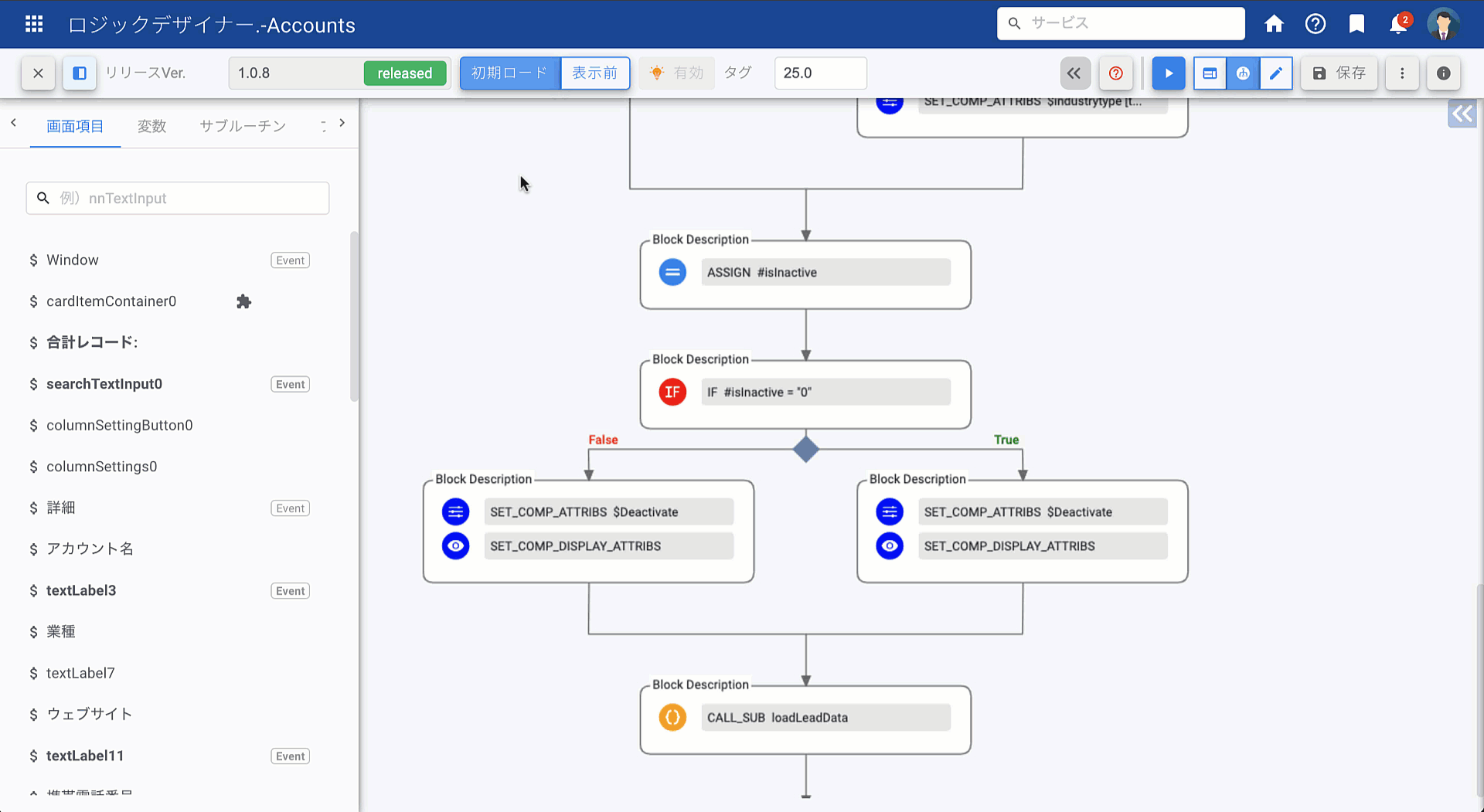Switch to the window layout view icon
Viewport: 1484px width, 812px height.
(x=1210, y=73)
